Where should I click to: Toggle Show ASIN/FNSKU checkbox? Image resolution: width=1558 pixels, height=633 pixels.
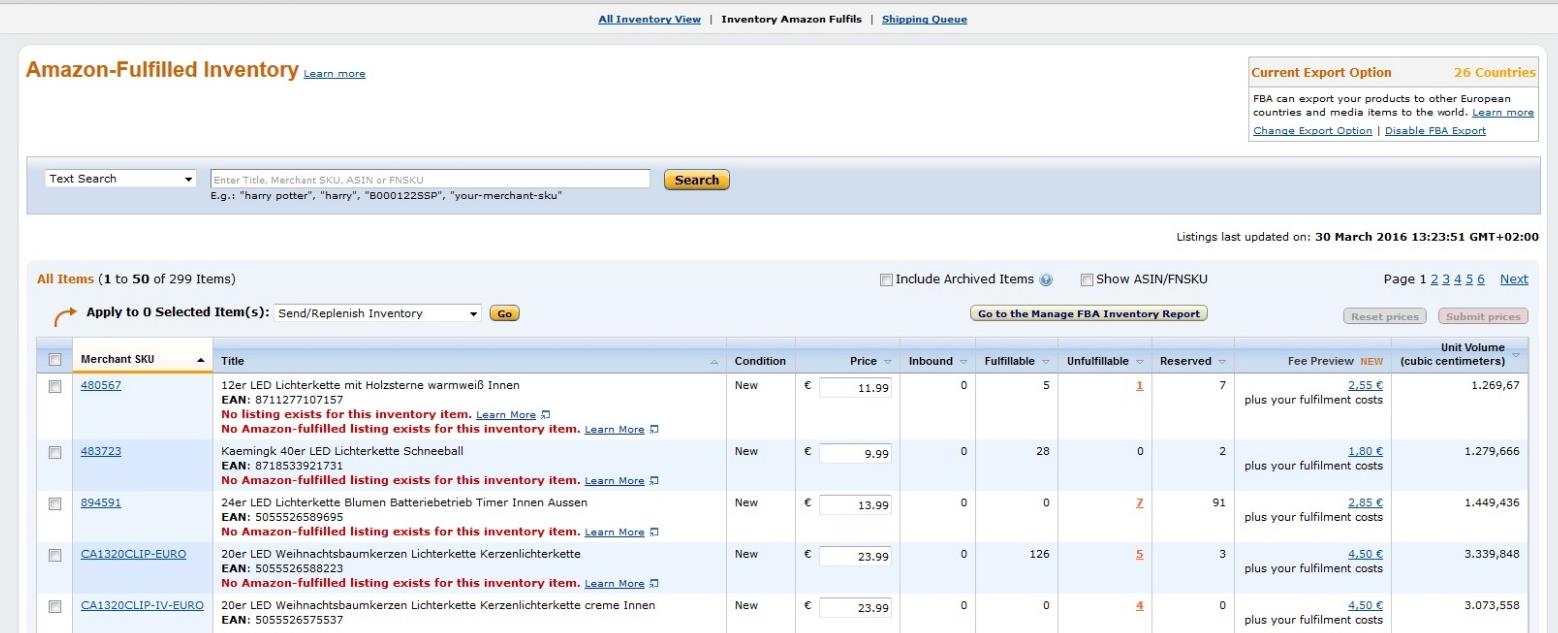click(1087, 280)
